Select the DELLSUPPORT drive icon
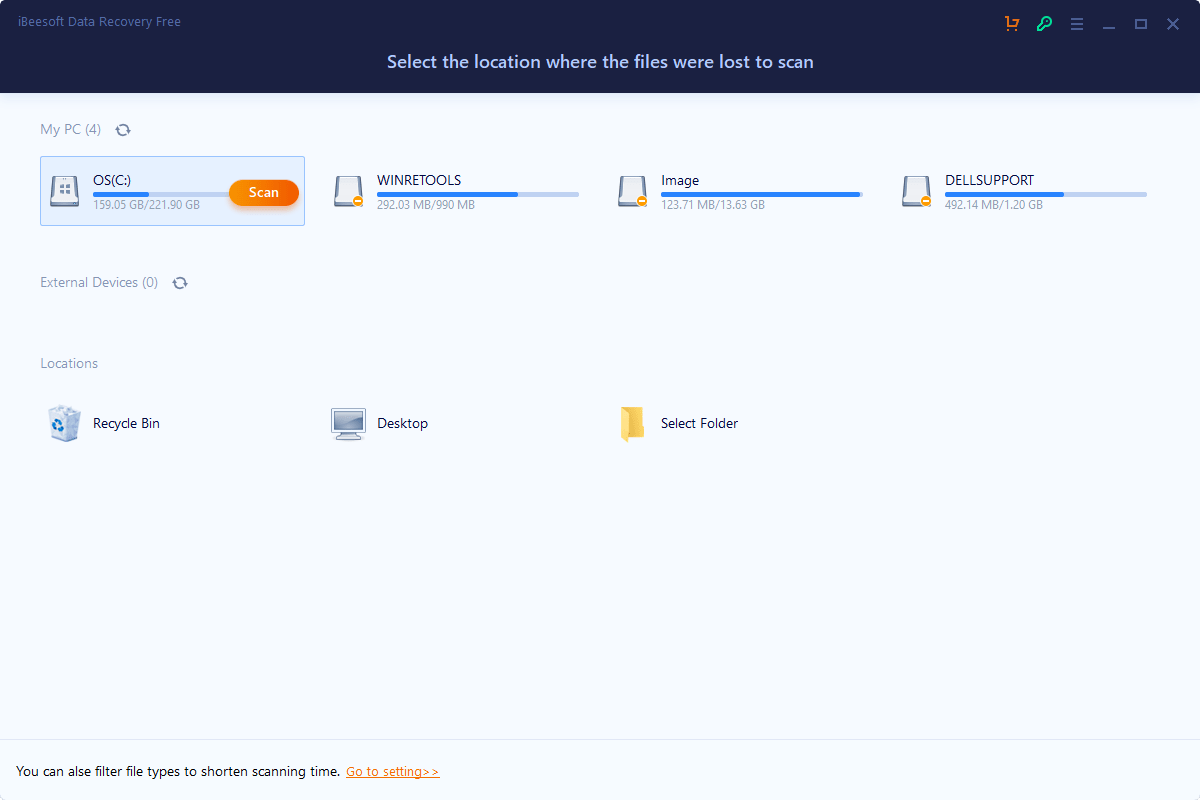Screen dimensions: 1200x800 [x=917, y=191]
